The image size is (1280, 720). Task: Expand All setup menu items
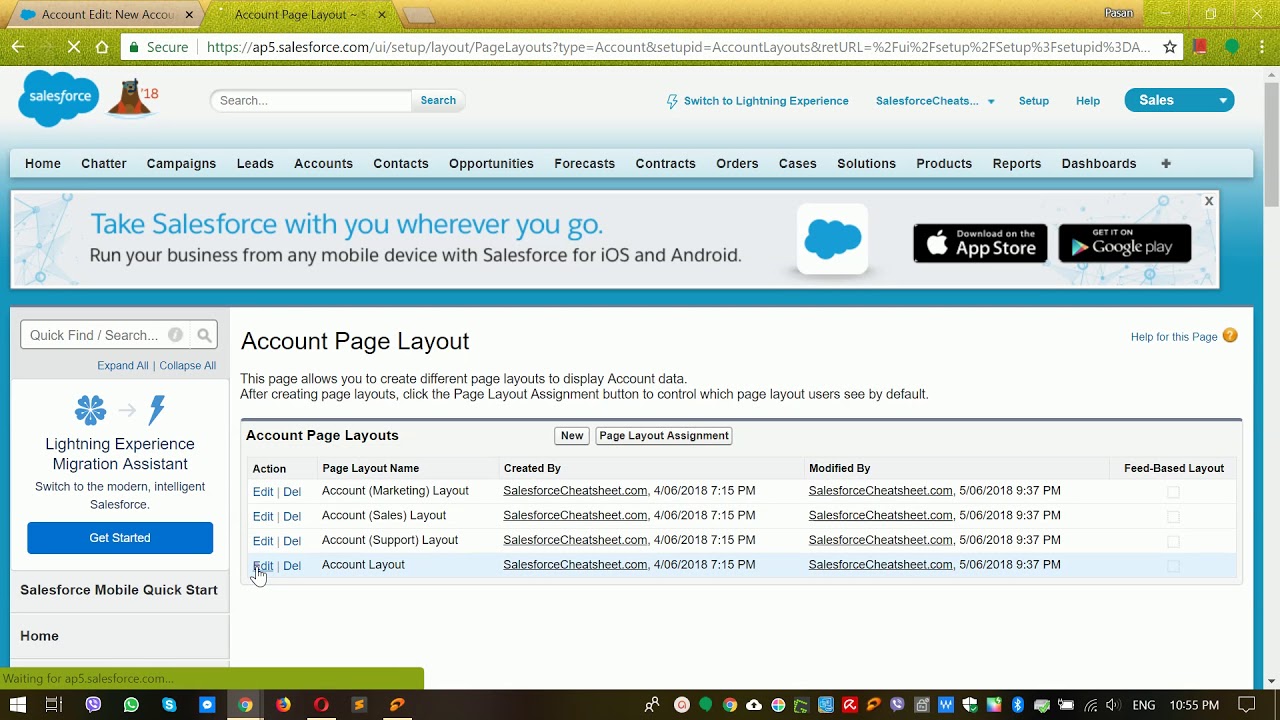(123, 366)
